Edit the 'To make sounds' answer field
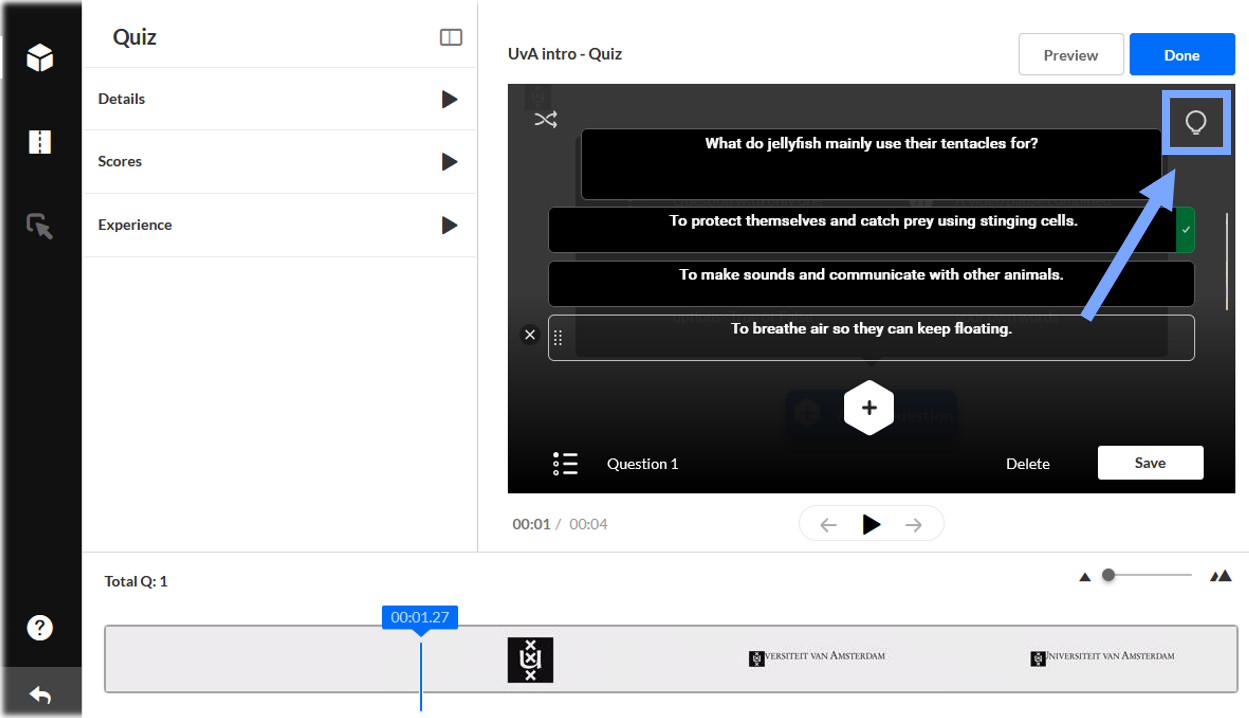Image resolution: width=1249 pixels, height=718 pixels. 871,284
